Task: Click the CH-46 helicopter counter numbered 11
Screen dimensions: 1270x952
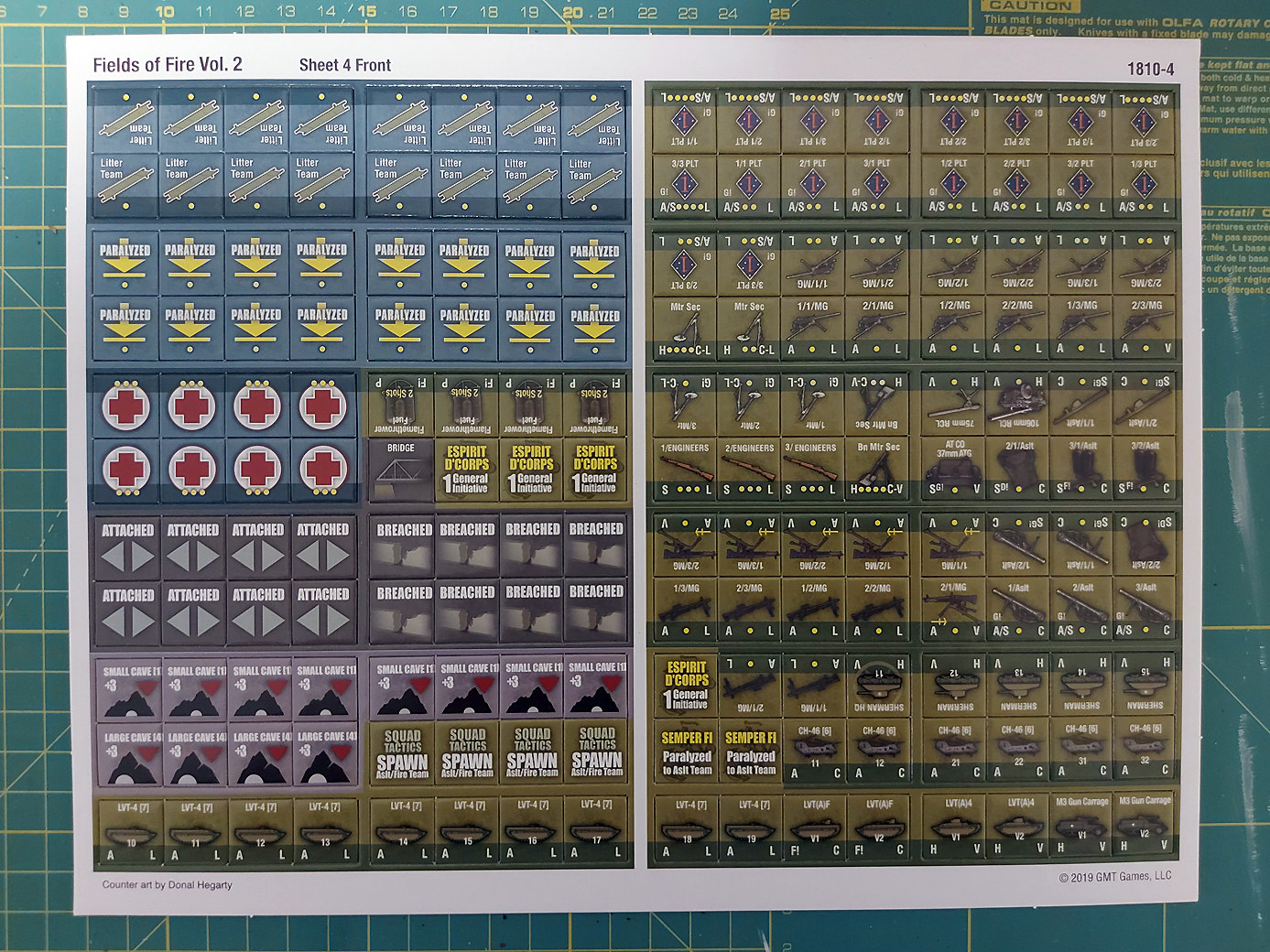Action: pos(816,752)
